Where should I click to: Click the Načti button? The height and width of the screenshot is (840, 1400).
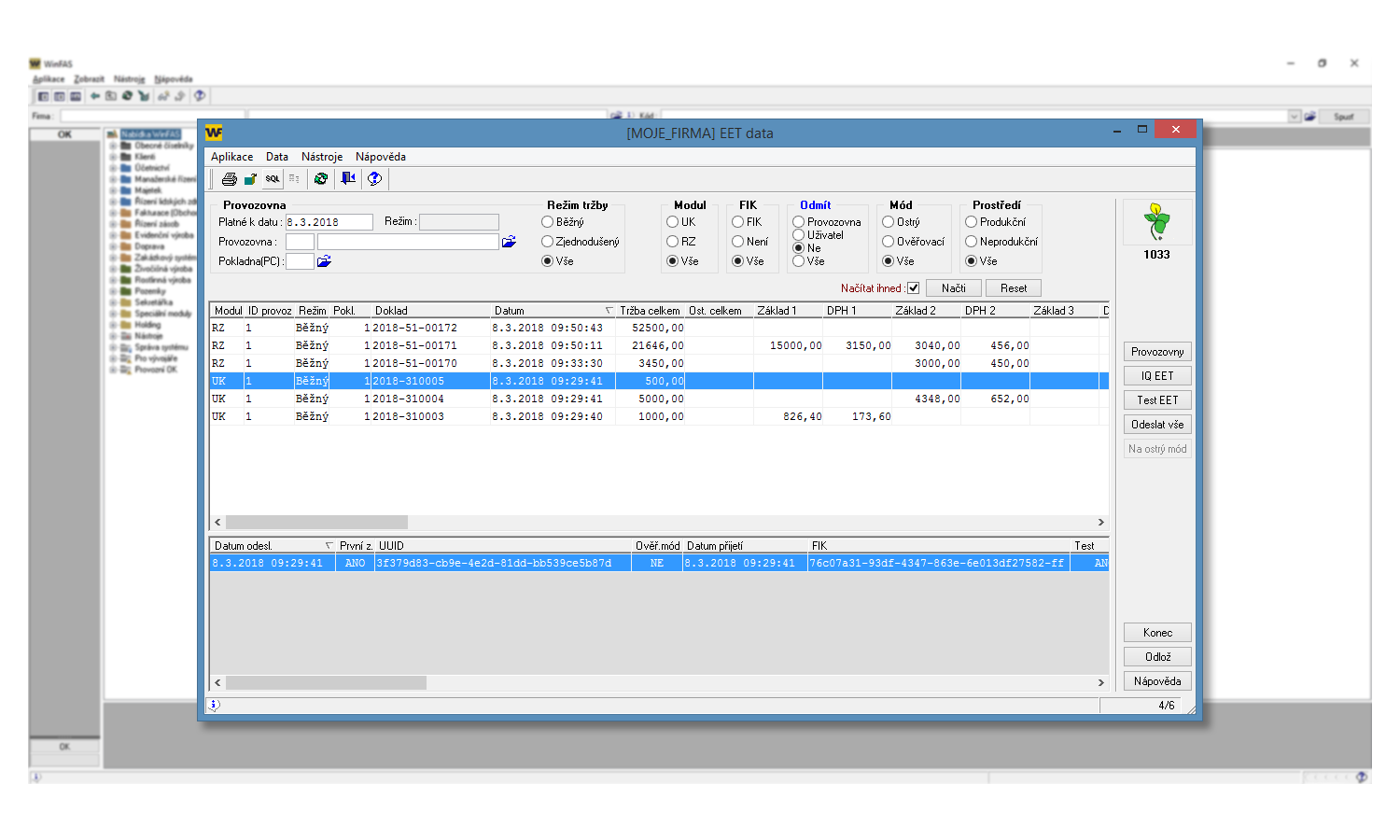point(954,288)
